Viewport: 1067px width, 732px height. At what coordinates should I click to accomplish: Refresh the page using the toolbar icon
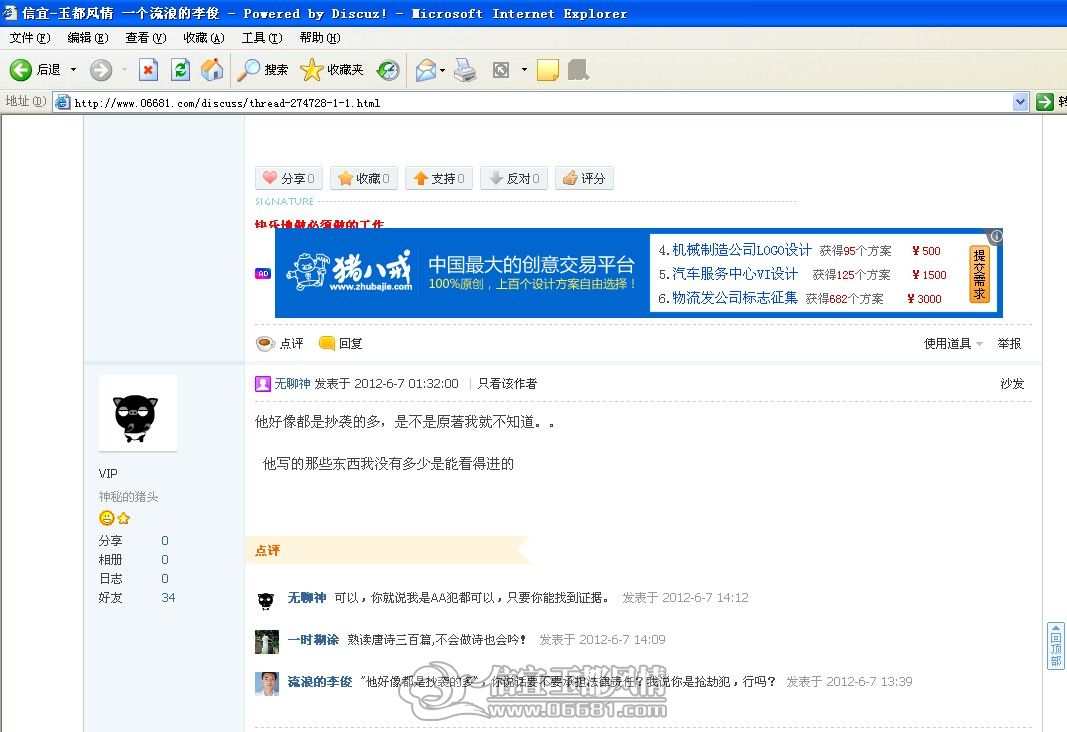pos(180,69)
